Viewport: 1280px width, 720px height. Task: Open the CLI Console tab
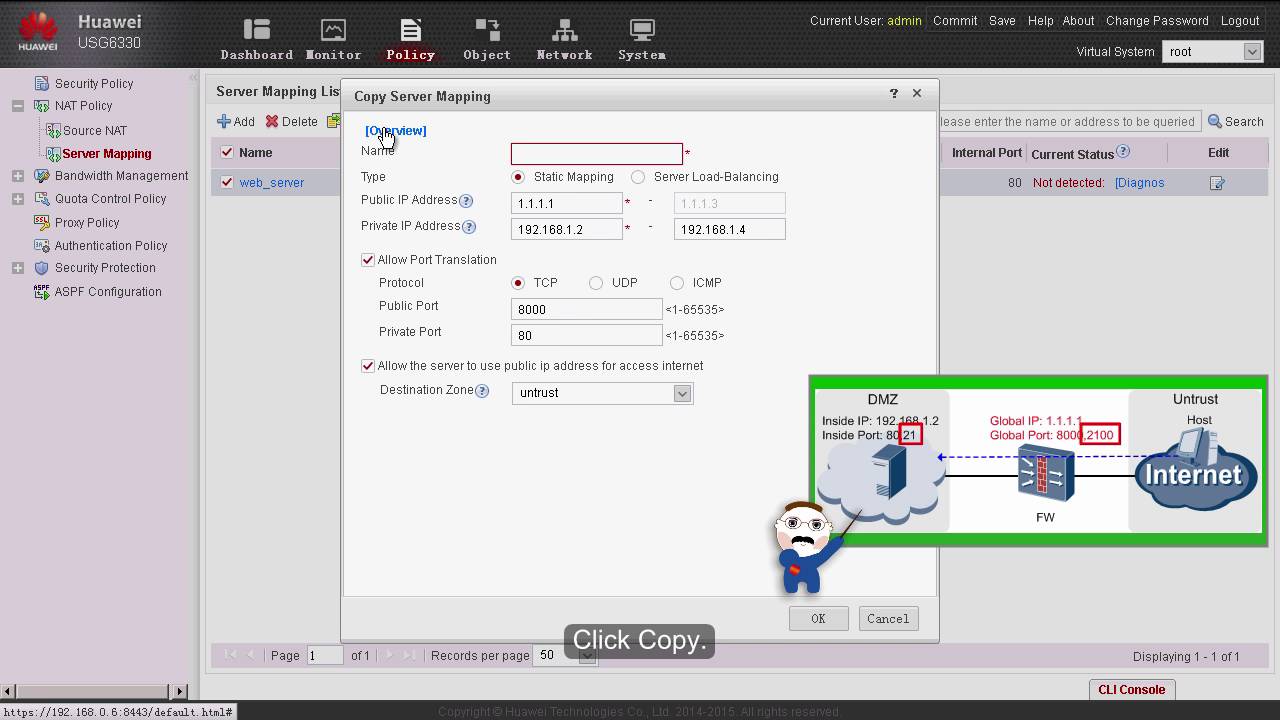coord(1131,690)
